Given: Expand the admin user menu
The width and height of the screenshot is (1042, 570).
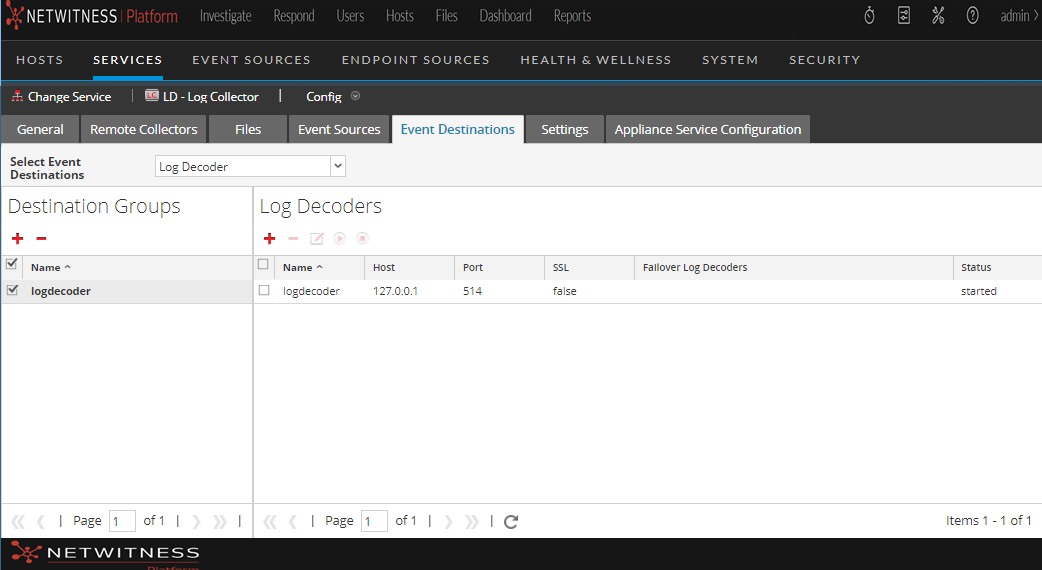Looking at the screenshot, I should tap(1019, 16).
